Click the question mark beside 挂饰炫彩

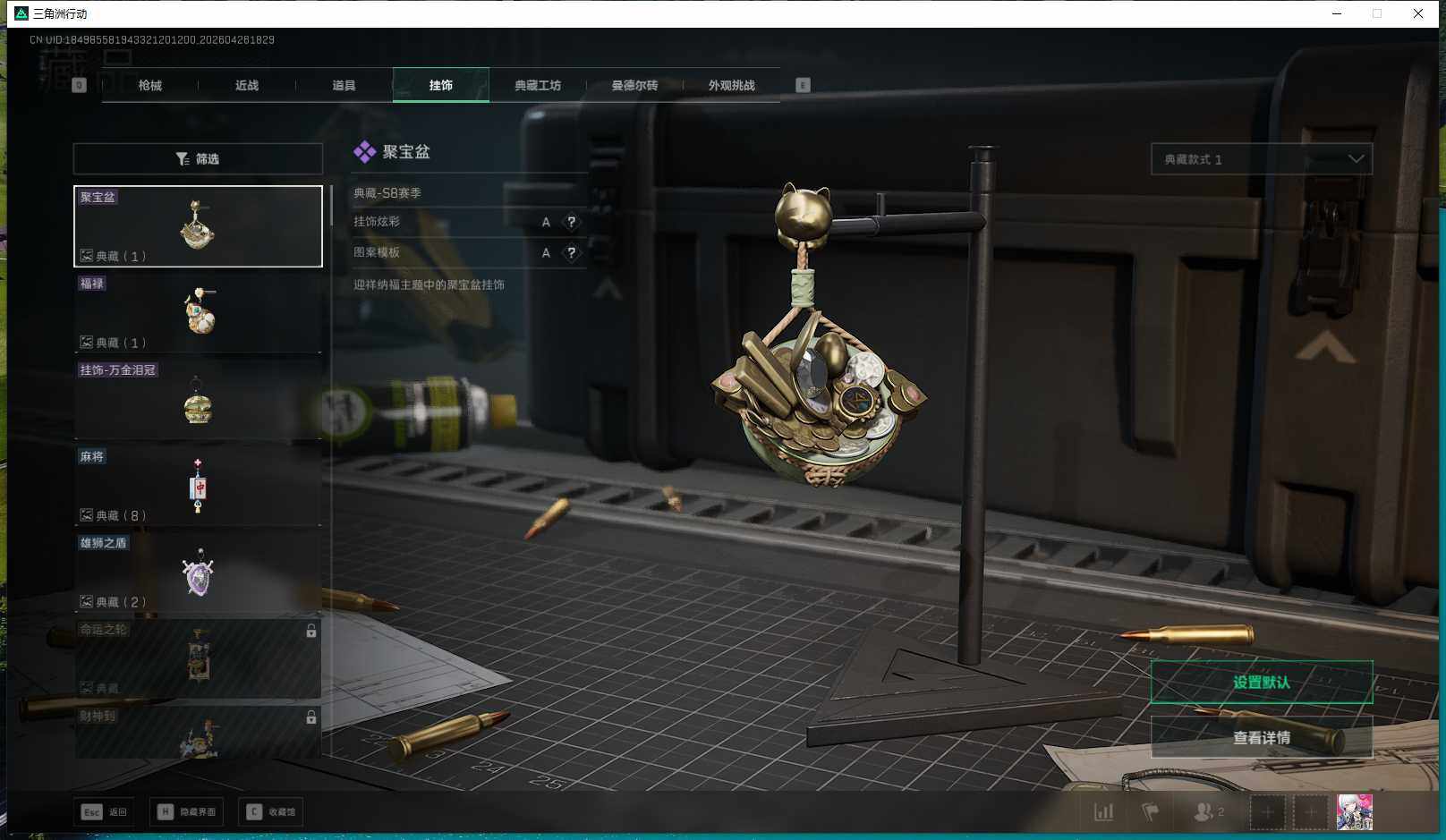pos(571,223)
